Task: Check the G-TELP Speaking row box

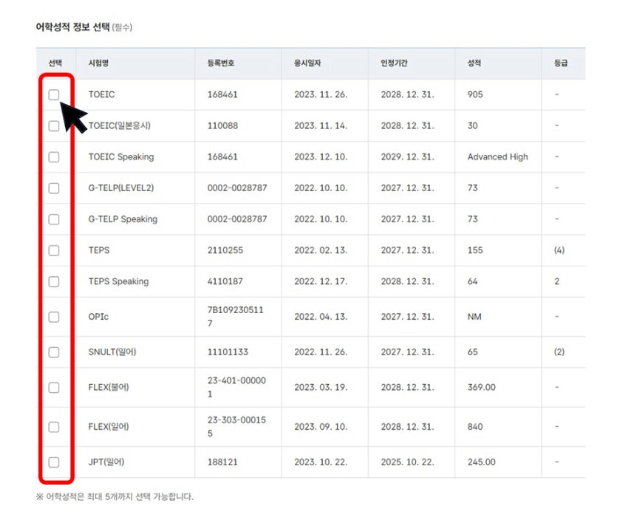Action: pyautogui.click(x=54, y=219)
